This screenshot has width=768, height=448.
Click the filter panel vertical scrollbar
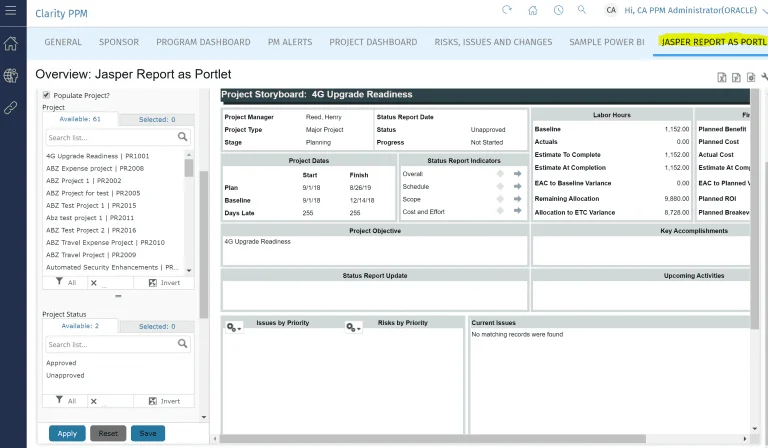tap(204, 245)
